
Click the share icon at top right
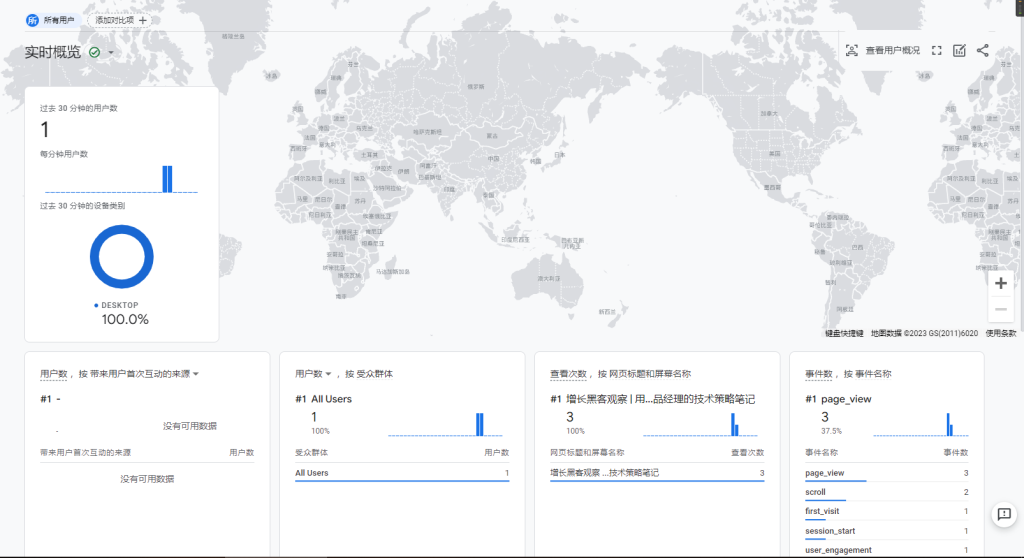(983, 51)
